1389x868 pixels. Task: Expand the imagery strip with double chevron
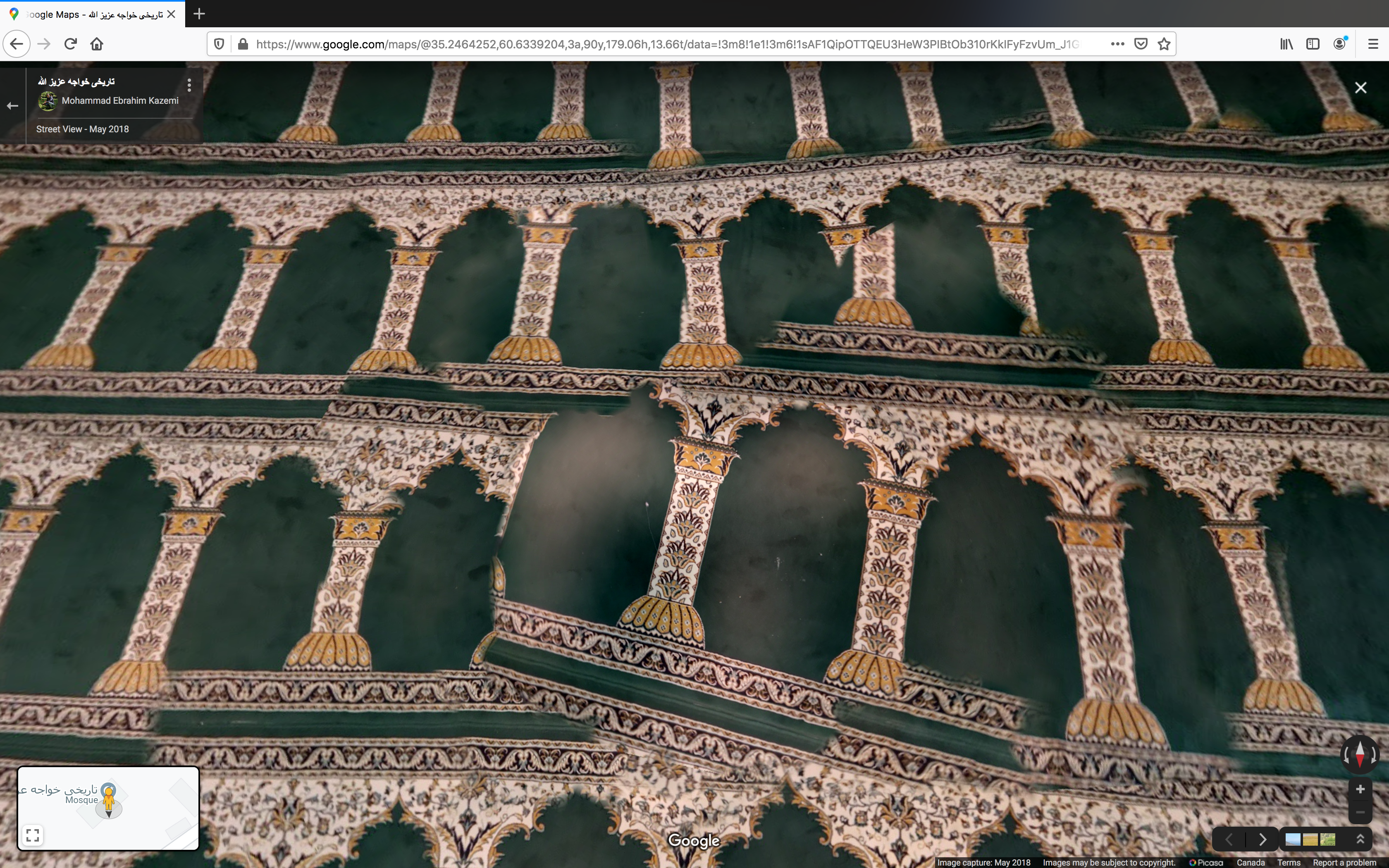1360,839
